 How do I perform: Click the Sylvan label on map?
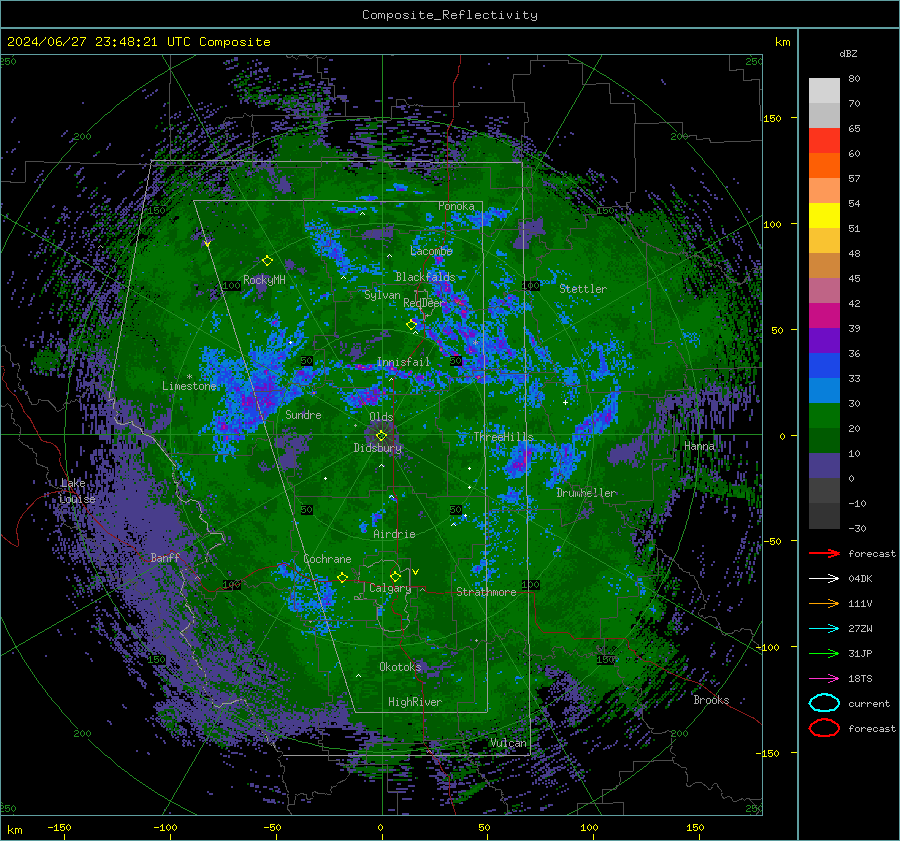(x=382, y=295)
